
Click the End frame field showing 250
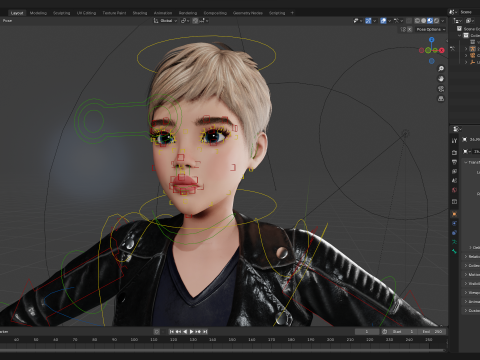pyautogui.click(x=432, y=332)
